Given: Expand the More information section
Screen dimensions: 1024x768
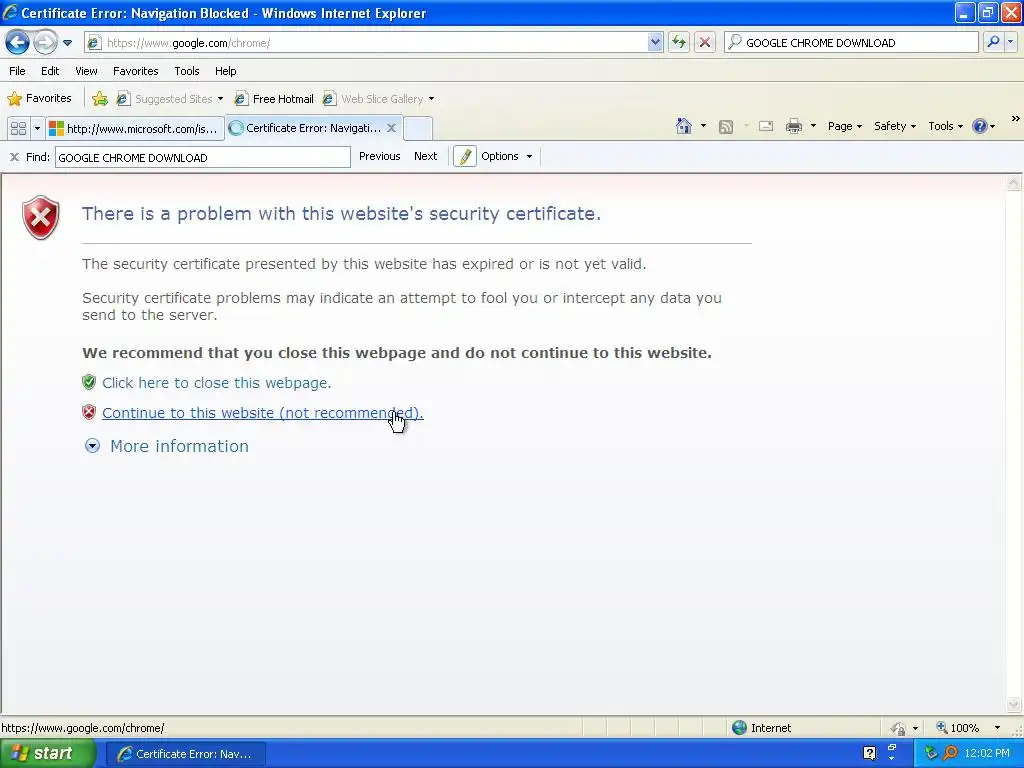Looking at the screenshot, I should pos(167,446).
